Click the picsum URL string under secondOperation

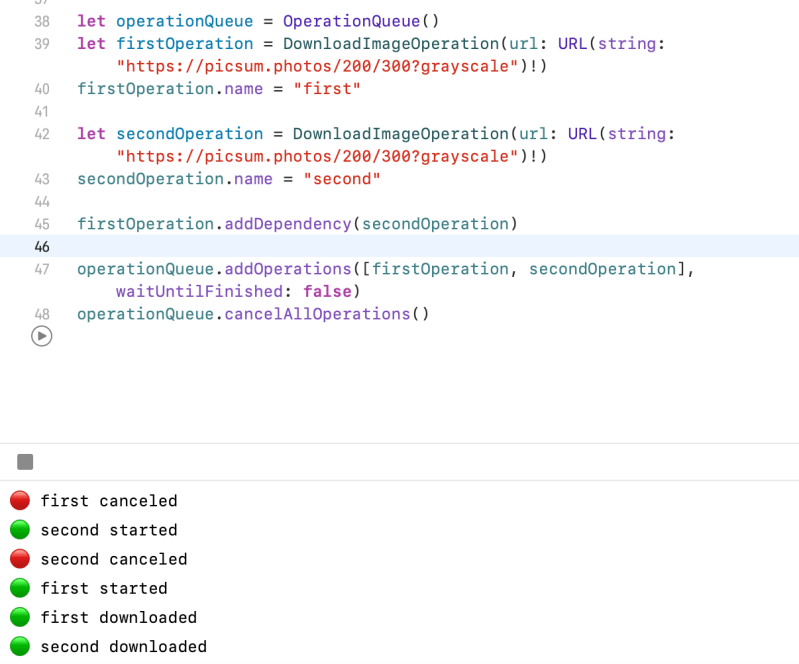(317, 156)
